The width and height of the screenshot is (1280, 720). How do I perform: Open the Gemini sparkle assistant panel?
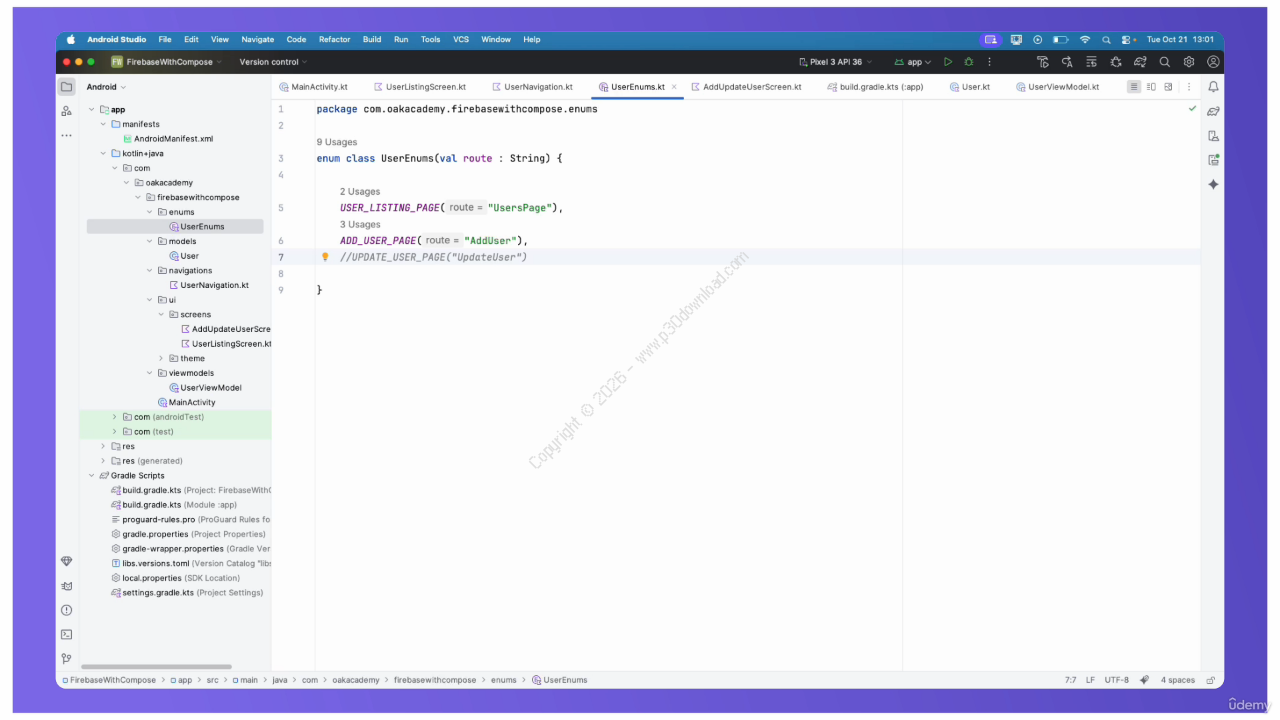click(x=1213, y=184)
